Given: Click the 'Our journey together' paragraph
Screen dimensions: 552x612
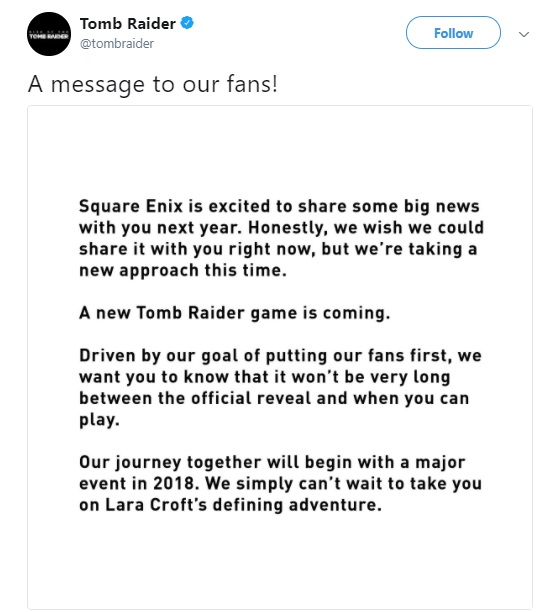Looking at the screenshot, I should point(280,483).
